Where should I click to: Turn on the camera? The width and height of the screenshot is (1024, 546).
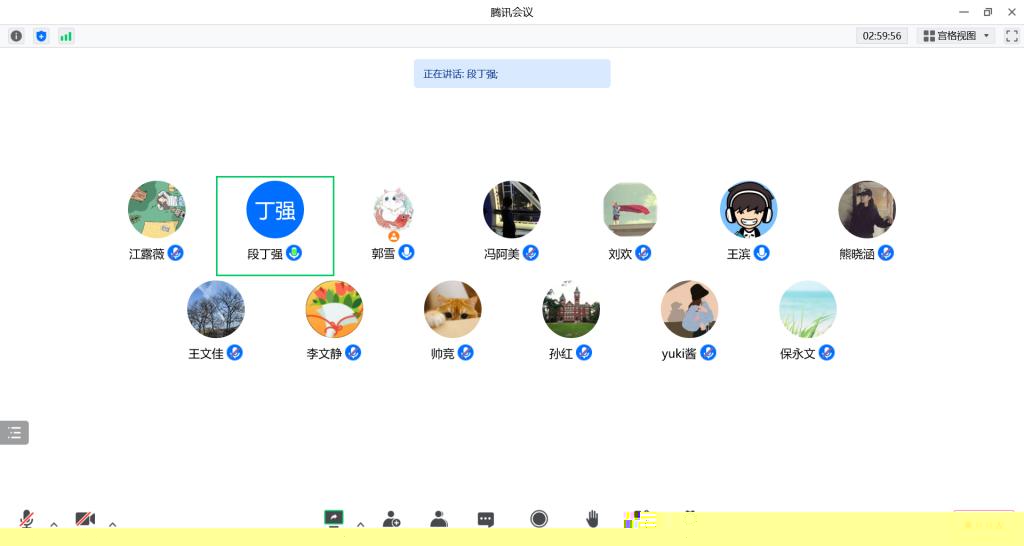pyautogui.click(x=85, y=519)
